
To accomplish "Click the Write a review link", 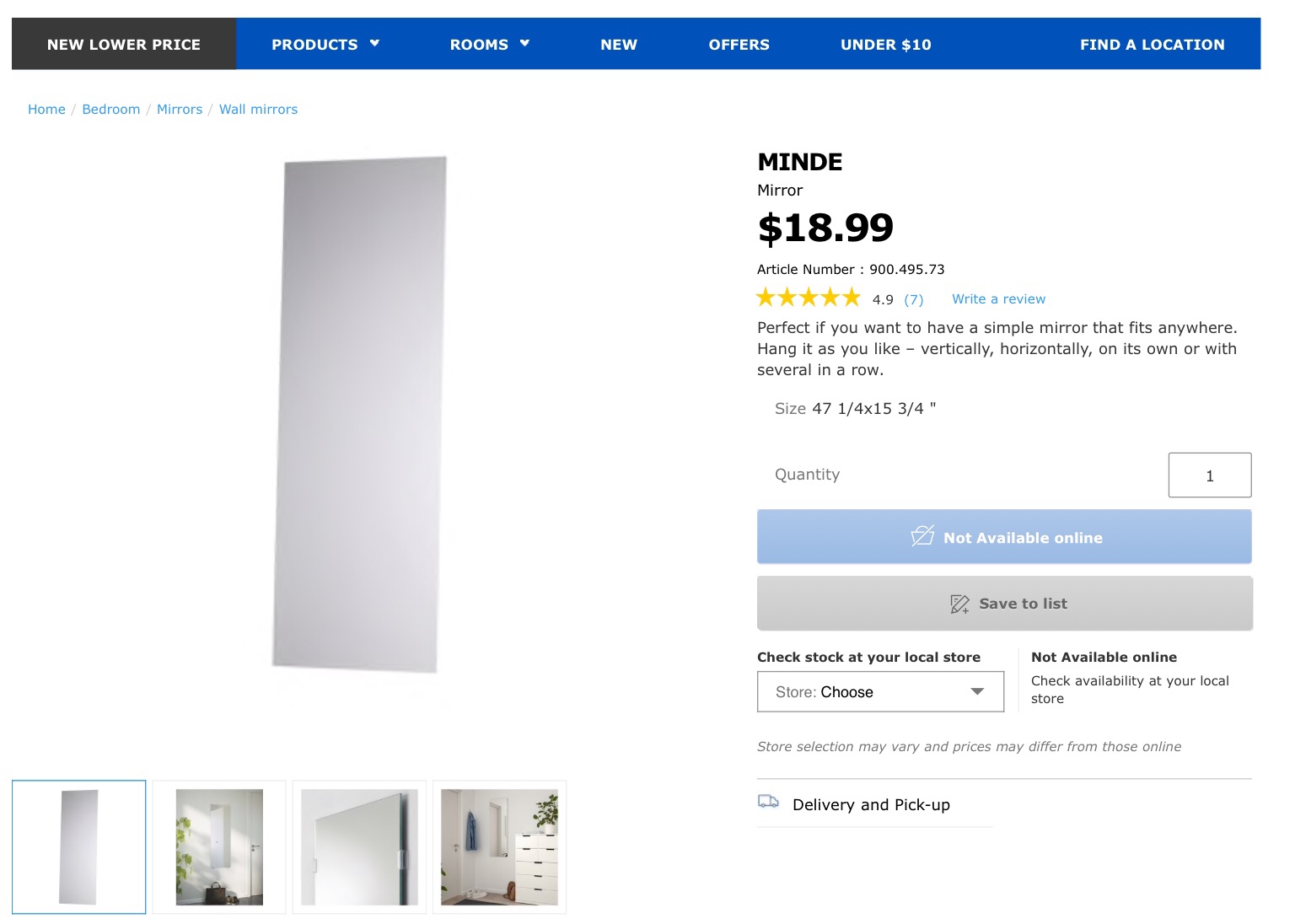I will (x=998, y=299).
